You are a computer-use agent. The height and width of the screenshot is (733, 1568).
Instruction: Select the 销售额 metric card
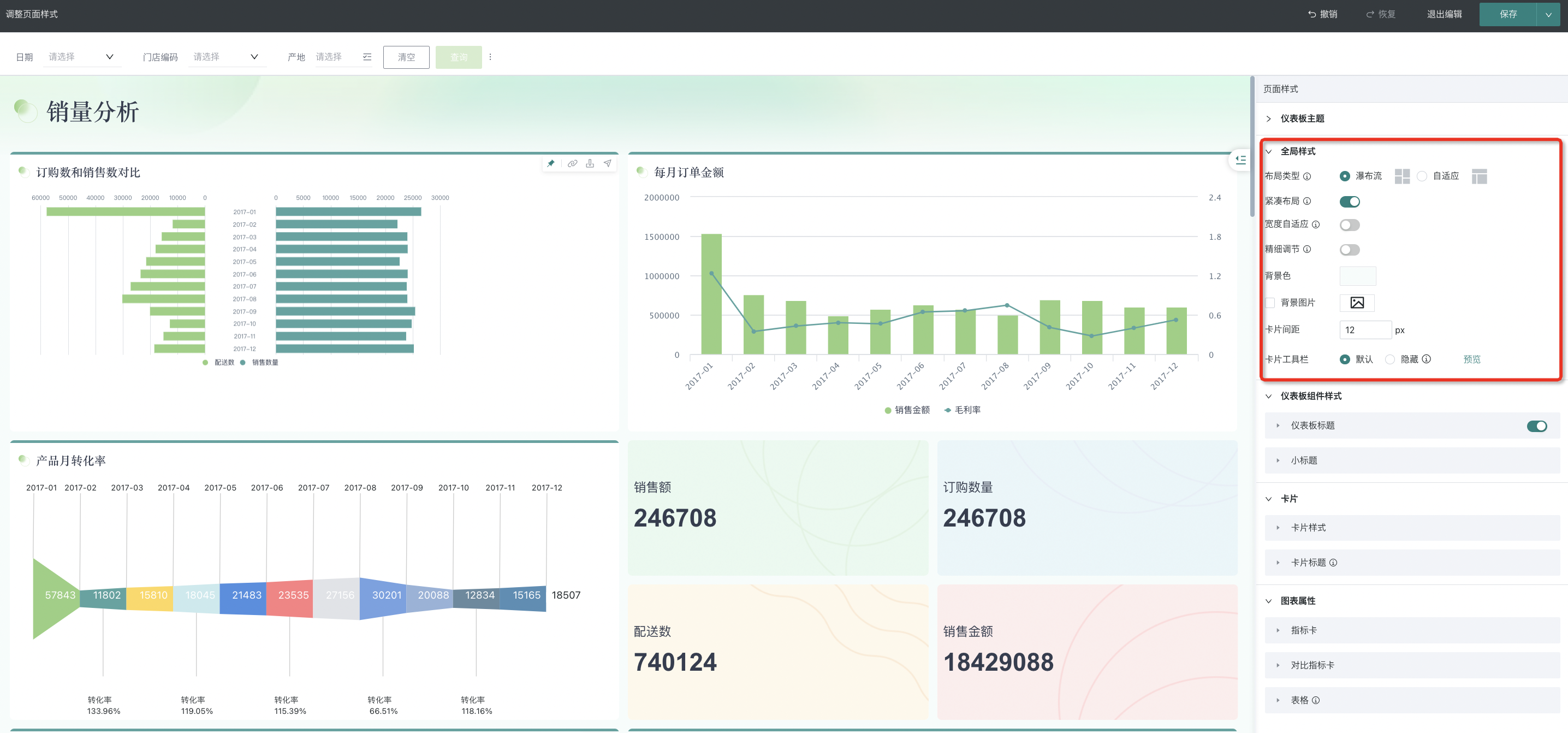click(x=778, y=509)
